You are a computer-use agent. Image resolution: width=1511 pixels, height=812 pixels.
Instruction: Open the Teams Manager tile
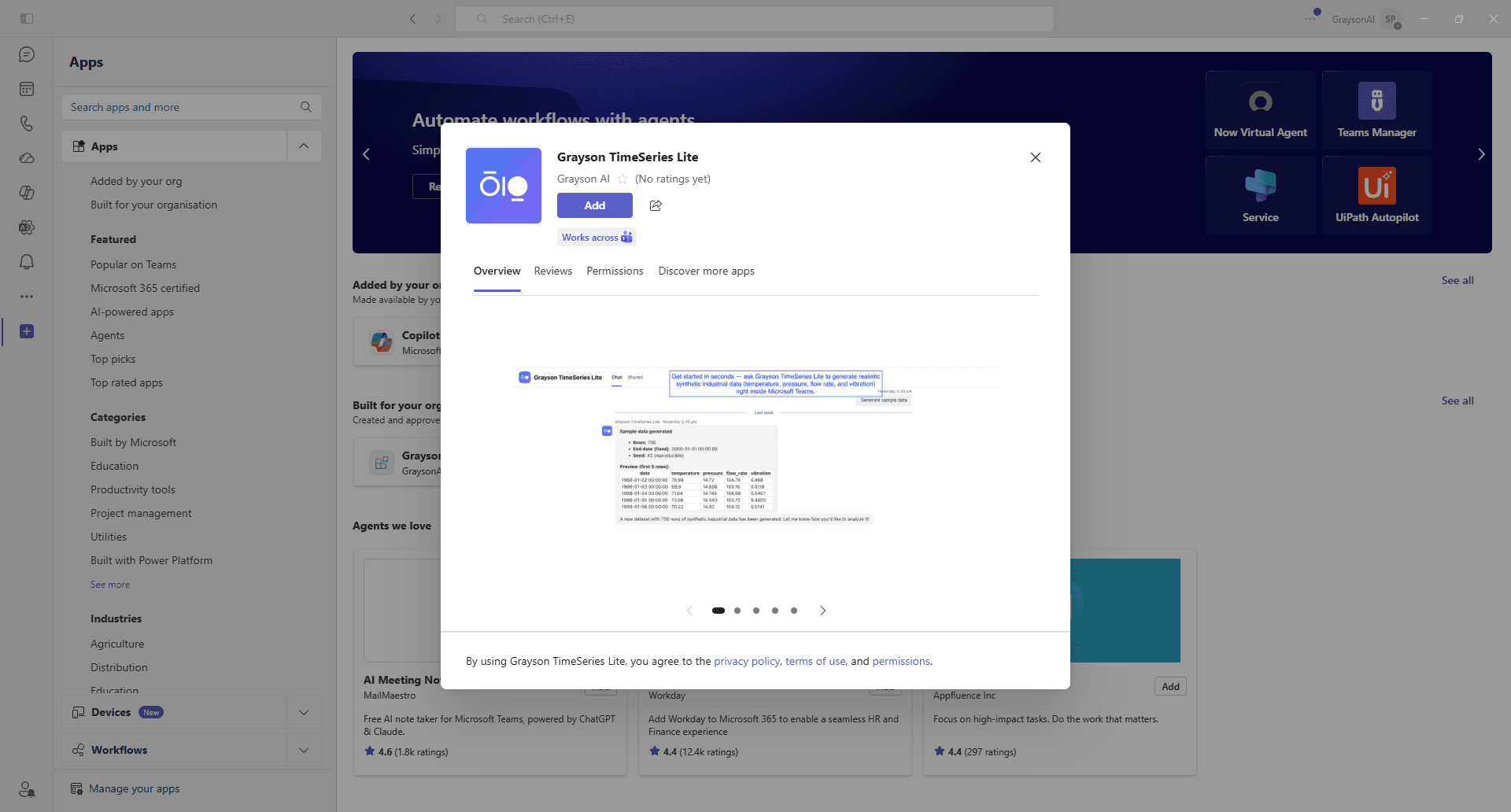(1377, 110)
